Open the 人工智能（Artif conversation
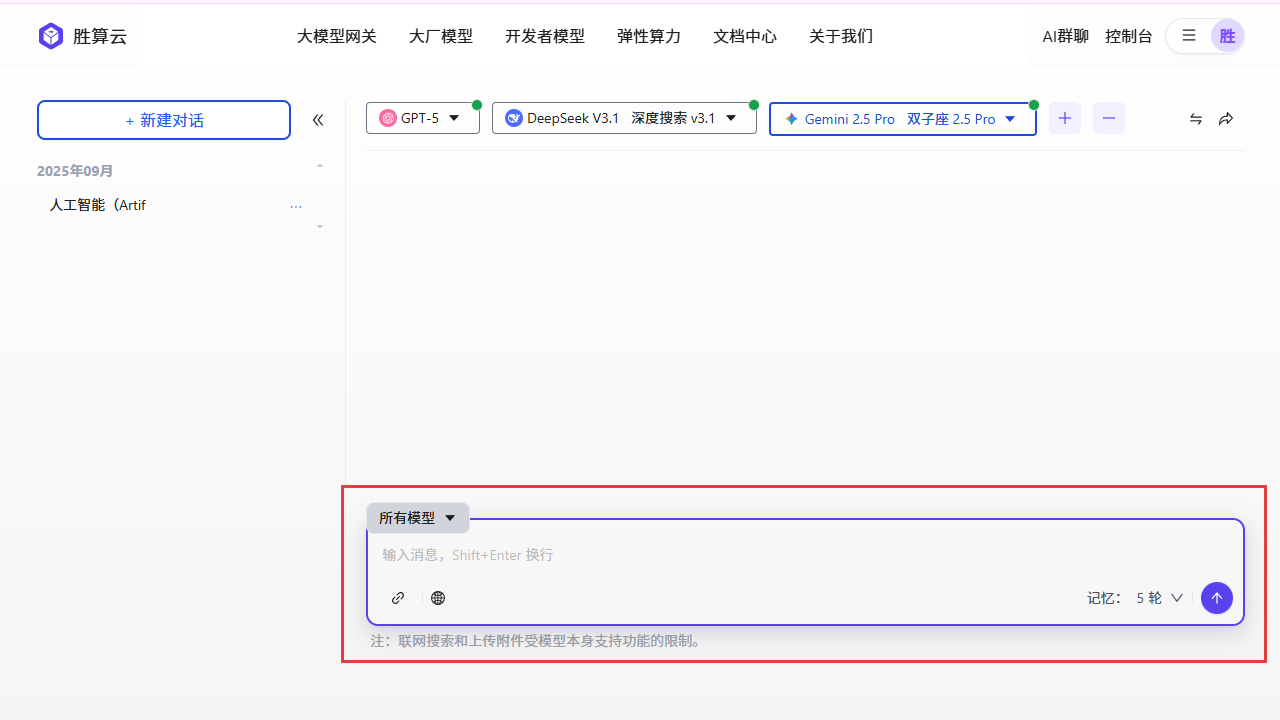Viewport: 1280px width, 720px height. tap(98, 205)
